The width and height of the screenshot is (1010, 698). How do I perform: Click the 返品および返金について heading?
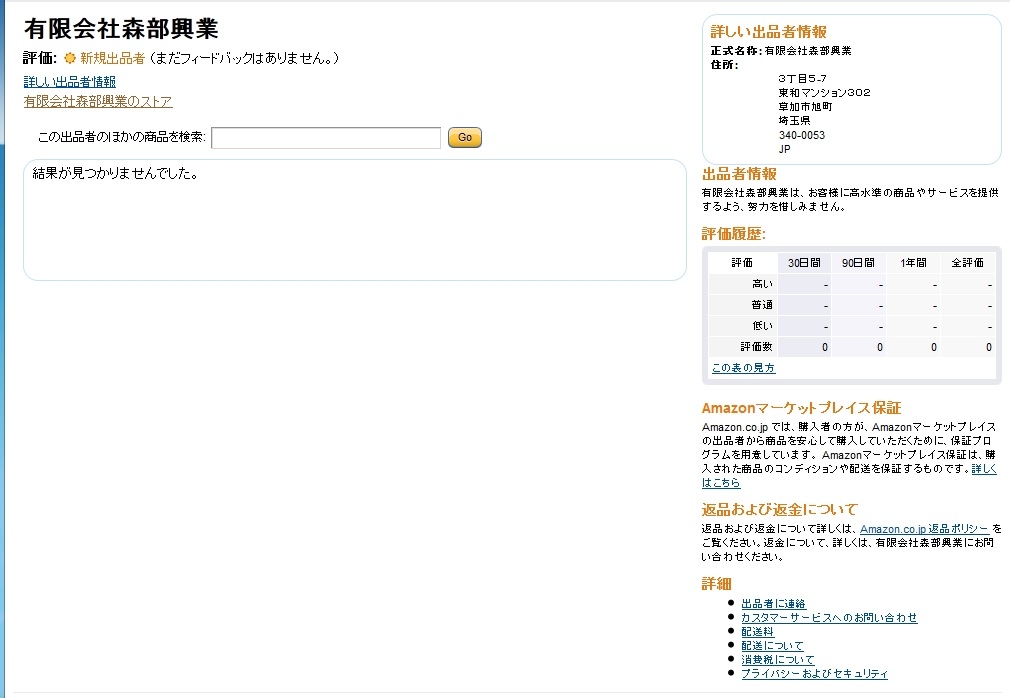pyautogui.click(x=780, y=510)
